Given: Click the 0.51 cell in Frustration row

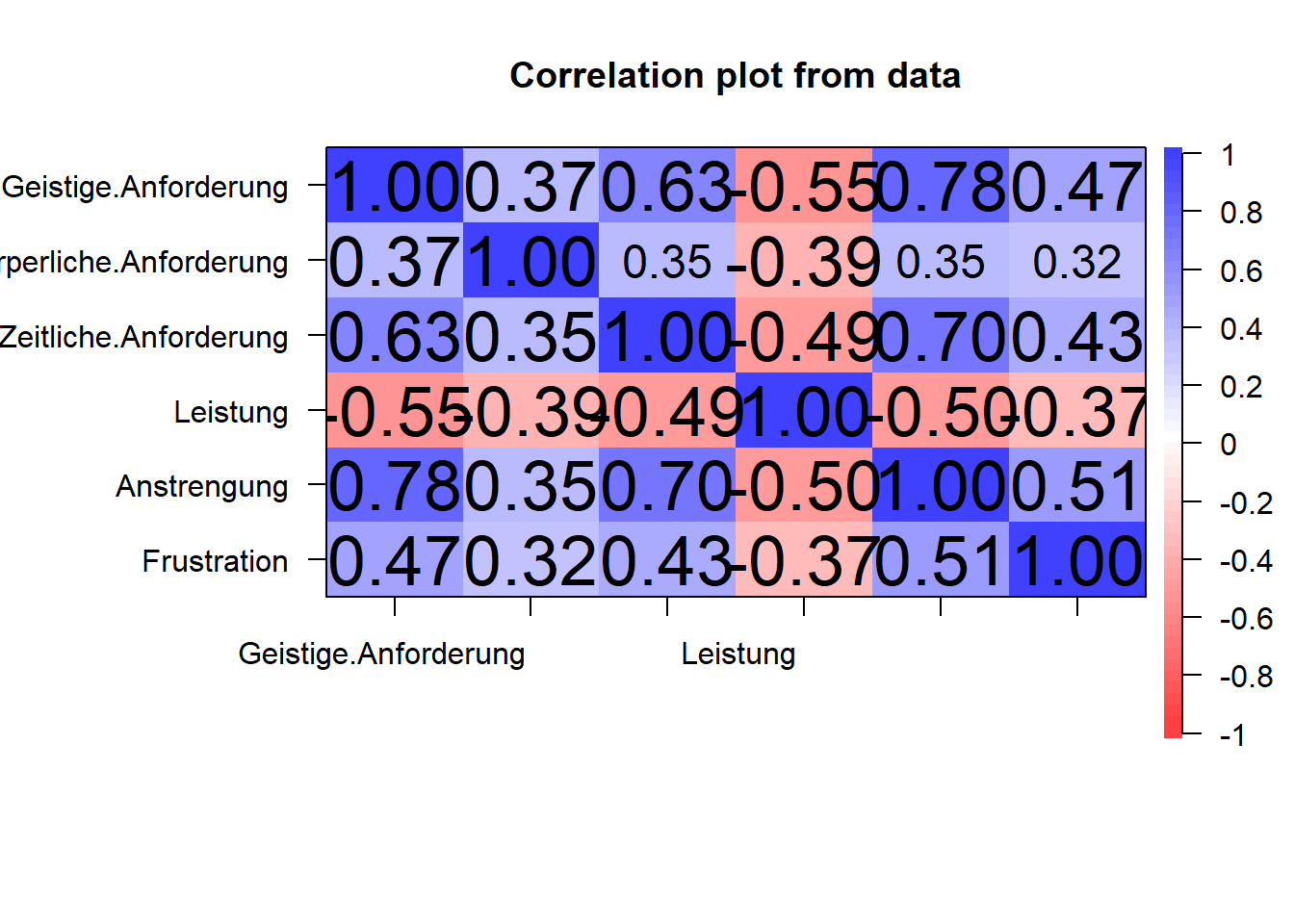Looking at the screenshot, I should pyautogui.click(x=941, y=560).
